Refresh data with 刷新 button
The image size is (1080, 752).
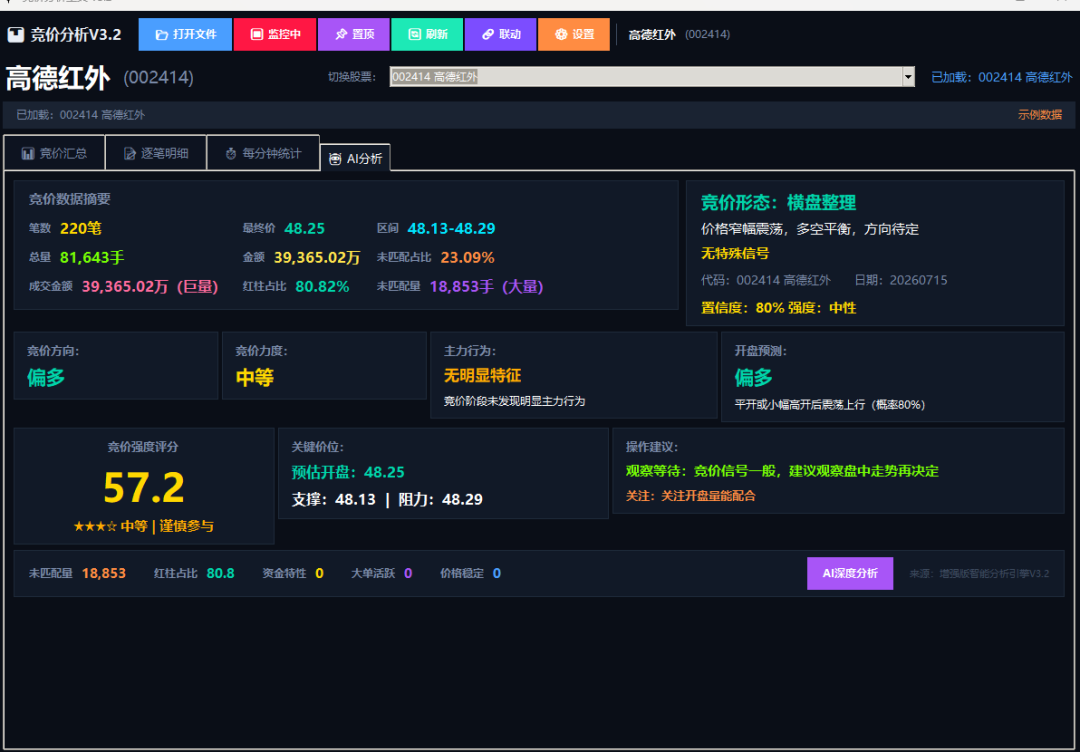point(427,34)
